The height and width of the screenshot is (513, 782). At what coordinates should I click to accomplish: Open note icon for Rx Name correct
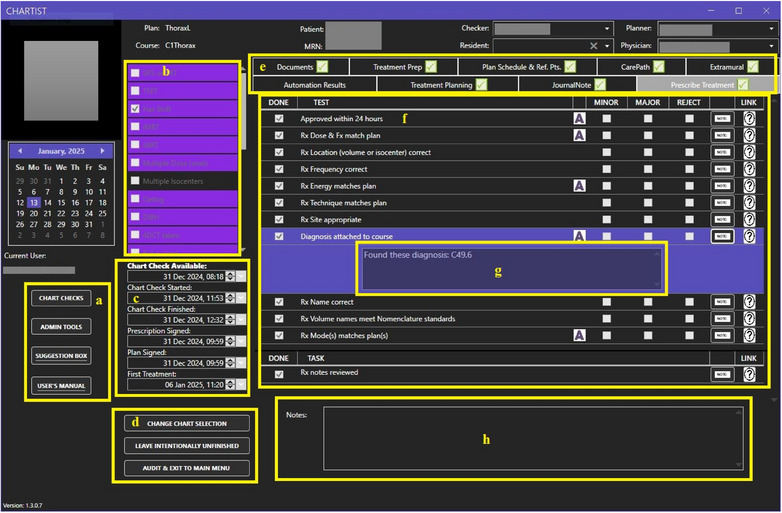[722, 302]
